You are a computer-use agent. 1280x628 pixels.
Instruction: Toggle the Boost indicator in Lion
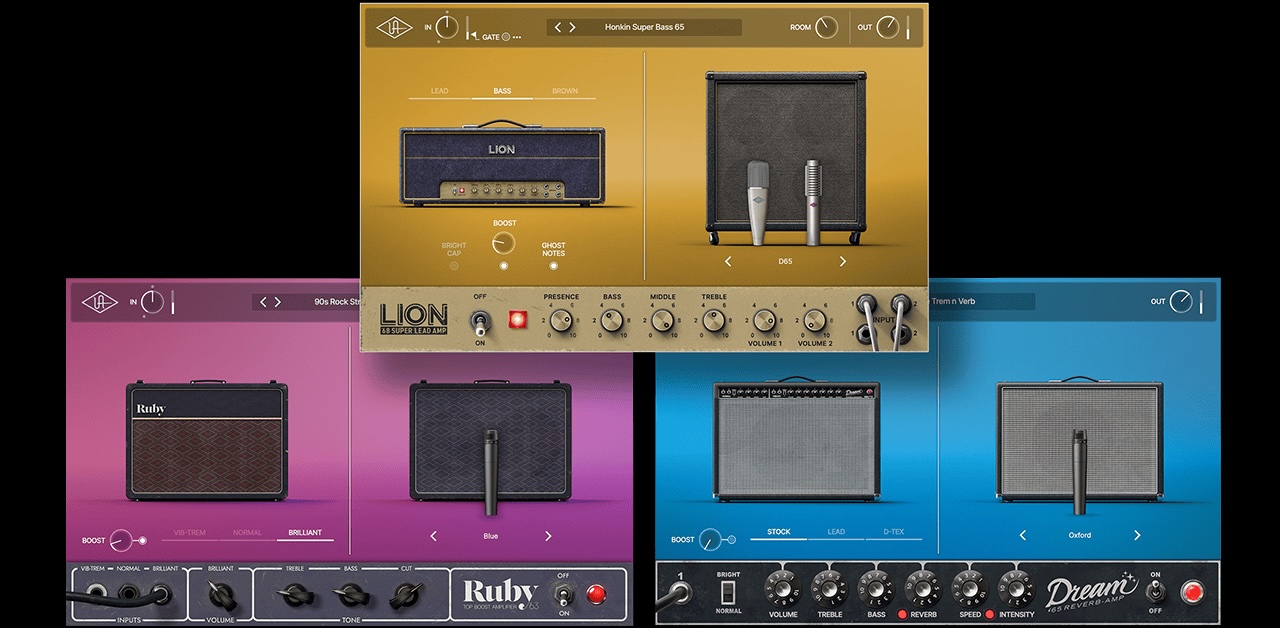click(x=503, y=266)
